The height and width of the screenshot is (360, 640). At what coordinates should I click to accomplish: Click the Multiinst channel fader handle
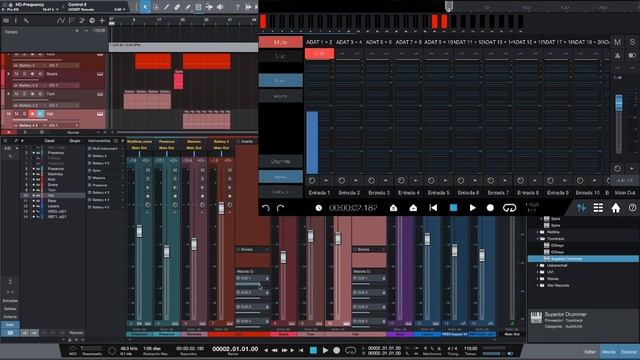click(139, 231)
